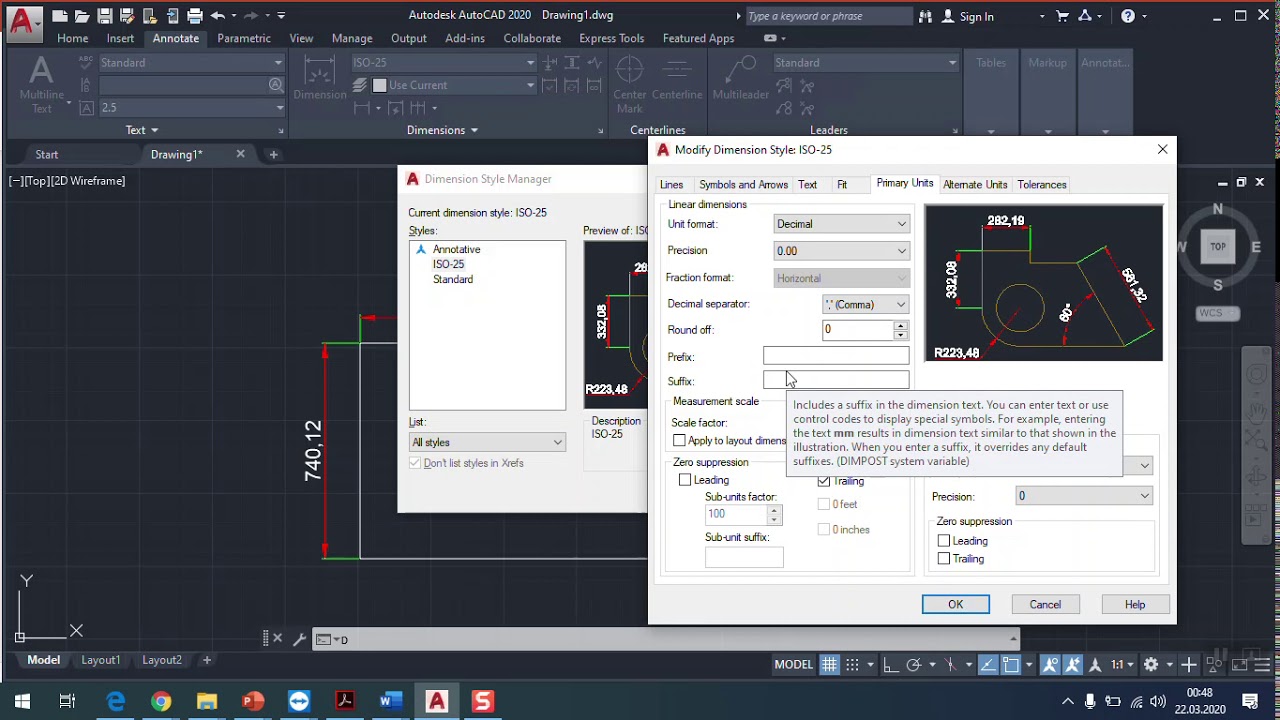Open the angular Precision dropdown showing 0
Screen dimensions: 1280x720
pos(1084,496)
